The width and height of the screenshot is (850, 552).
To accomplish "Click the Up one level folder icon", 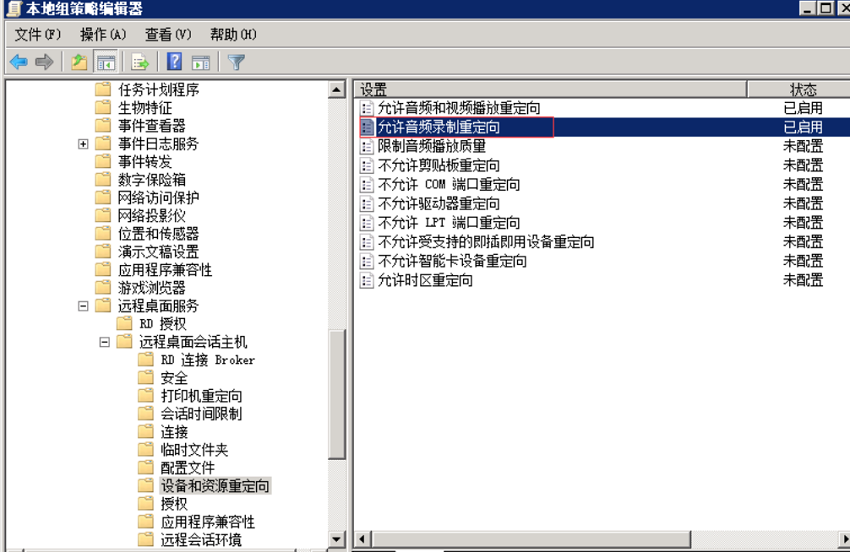I will [x=80, y=62].
